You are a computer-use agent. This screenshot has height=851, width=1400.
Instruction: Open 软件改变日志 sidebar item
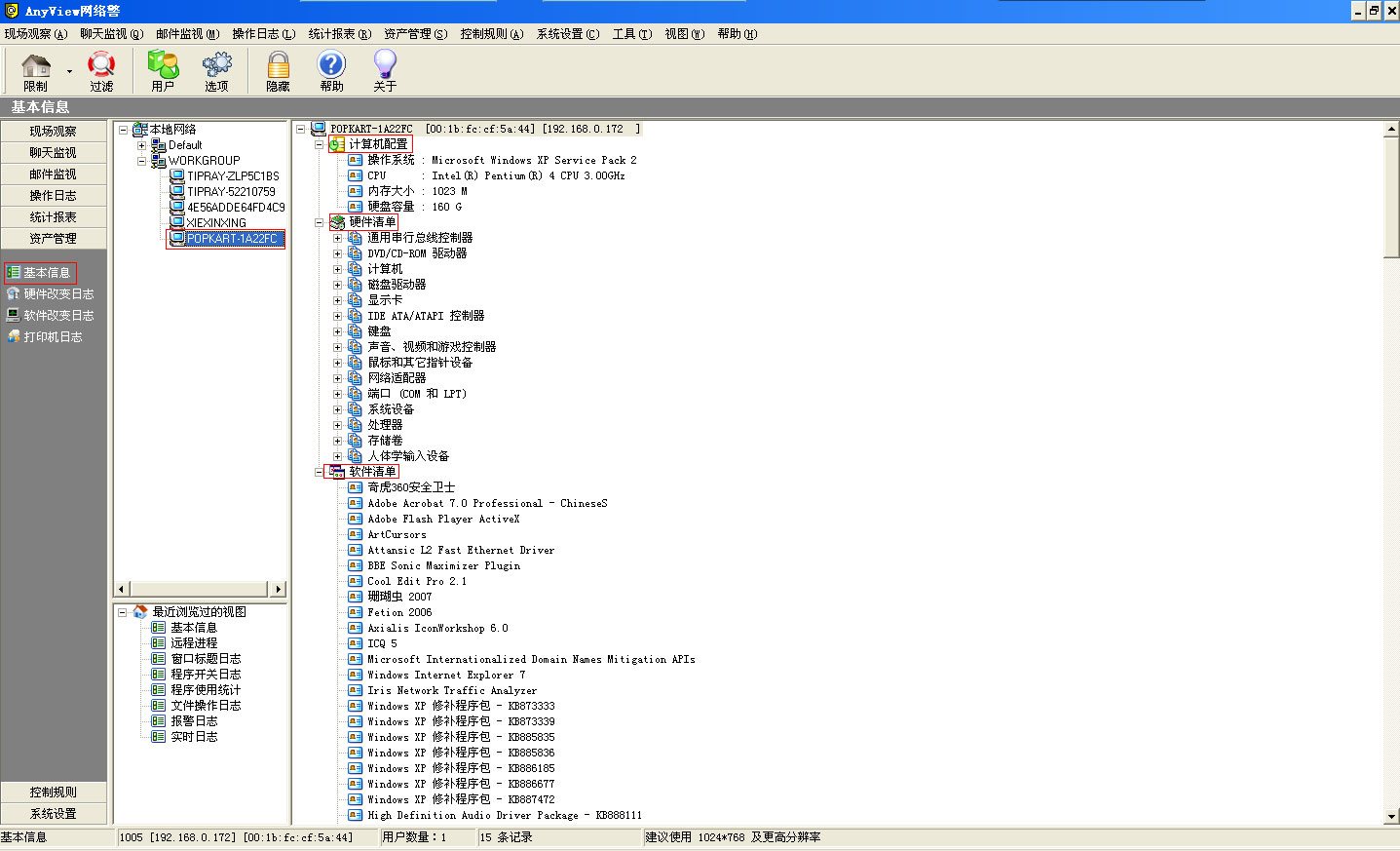pyautogui.click(x=51, y=315)
